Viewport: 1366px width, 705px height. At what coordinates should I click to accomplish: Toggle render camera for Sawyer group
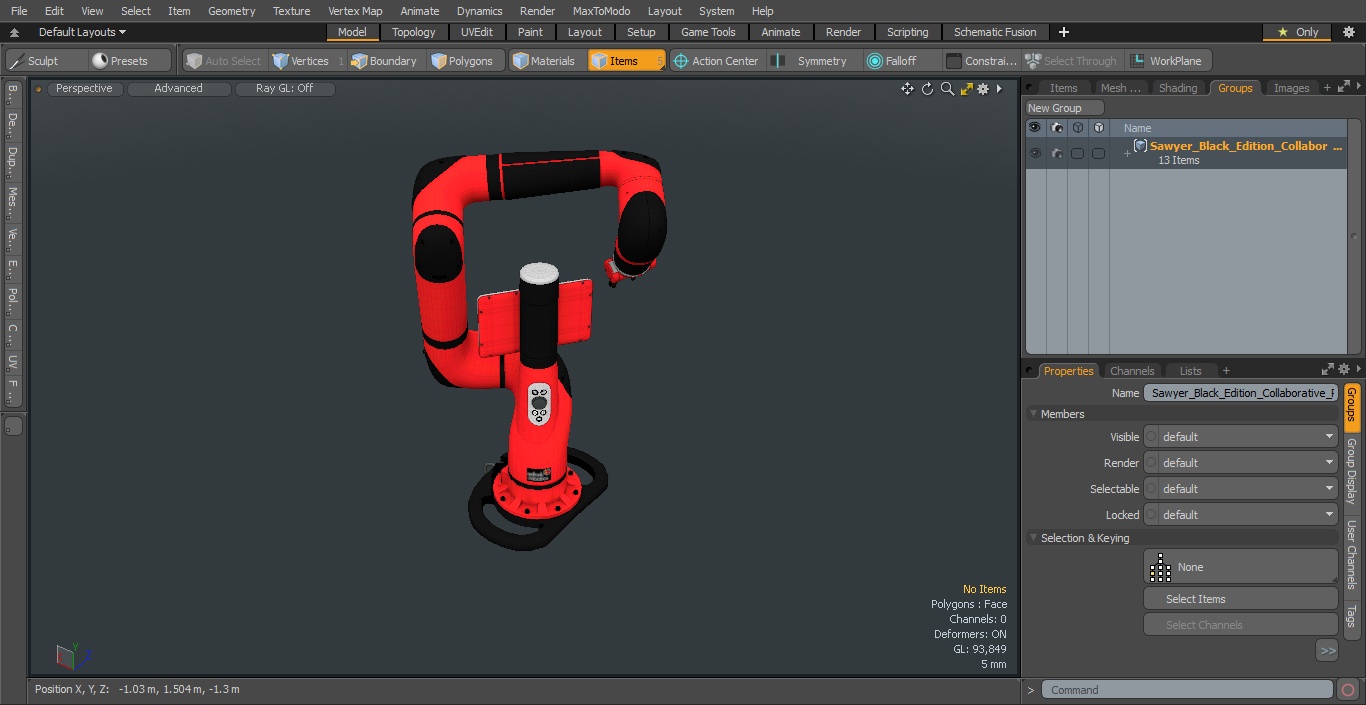tap(1057, 153)
